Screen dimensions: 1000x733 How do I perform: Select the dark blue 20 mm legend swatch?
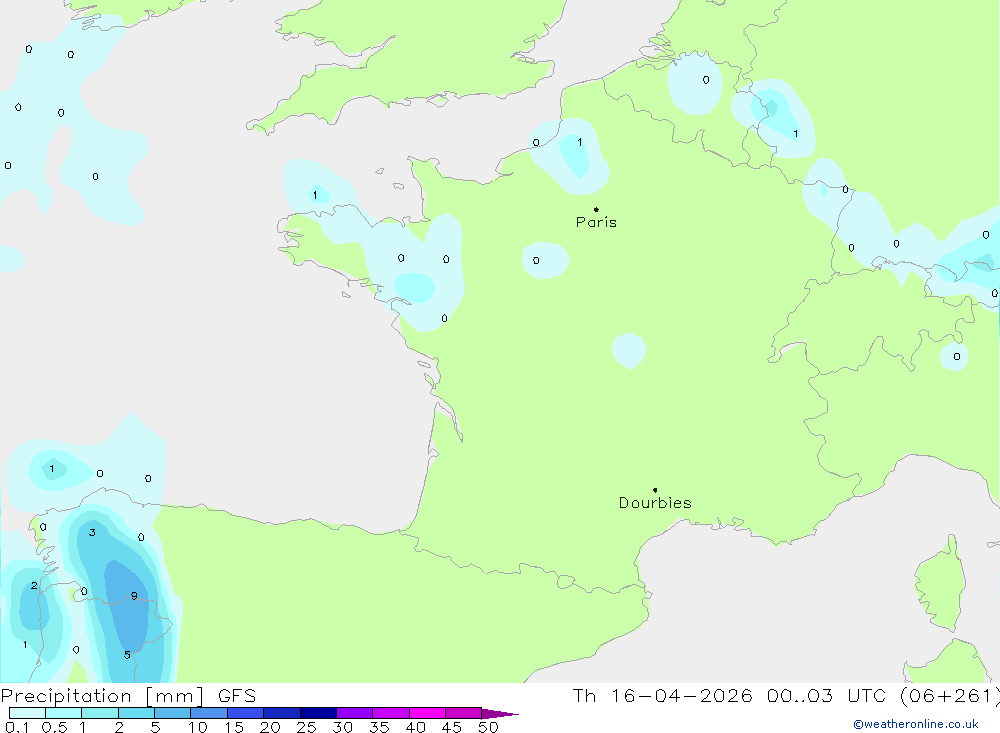[x=281, y=713]
